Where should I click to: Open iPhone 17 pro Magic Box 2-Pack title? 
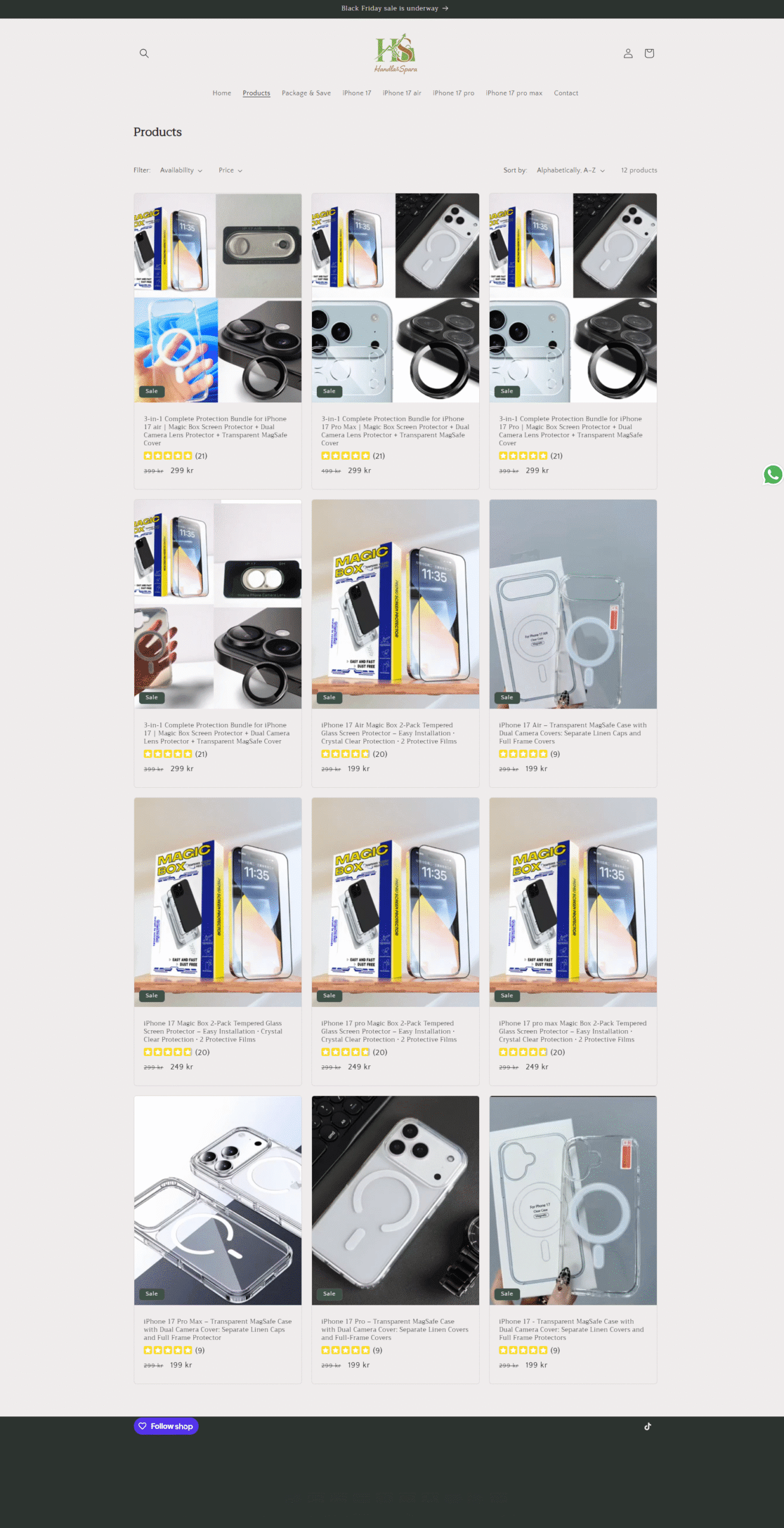389,1031
